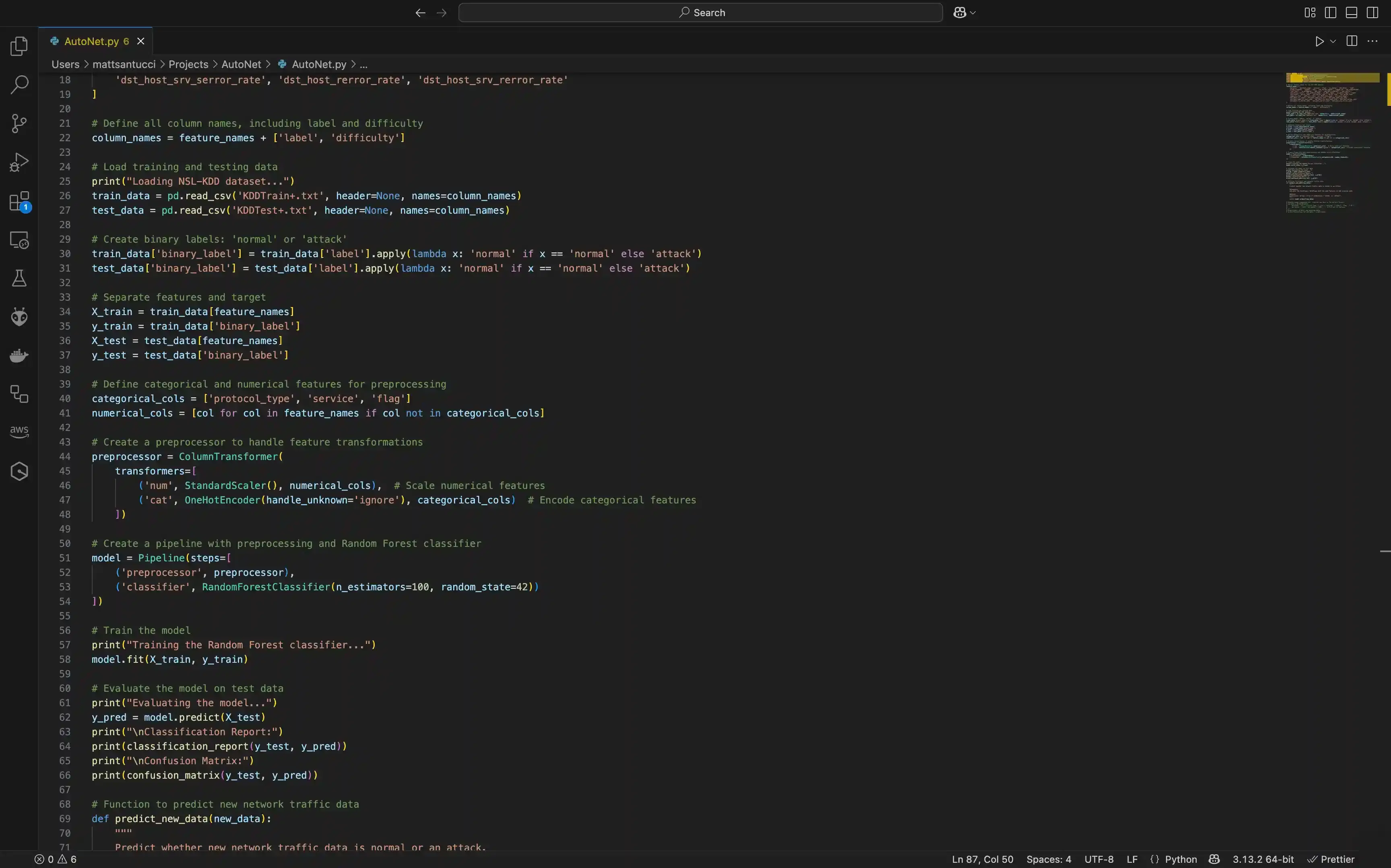Open the Source Control branch icon
Screen dimensions: 1391x868
click(x=19, y=123)
